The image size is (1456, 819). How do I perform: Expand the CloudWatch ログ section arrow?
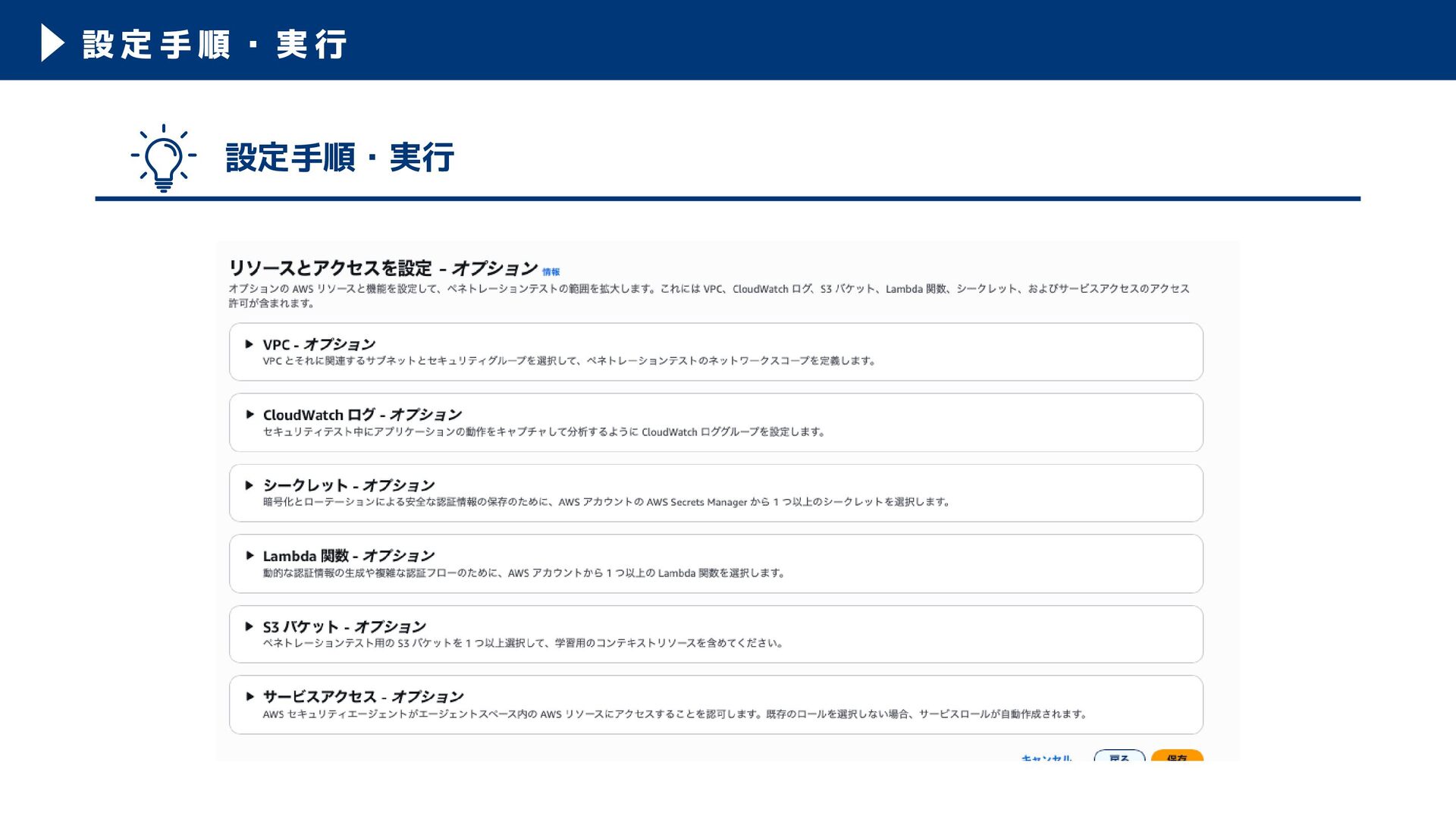(x=249, y=415)
